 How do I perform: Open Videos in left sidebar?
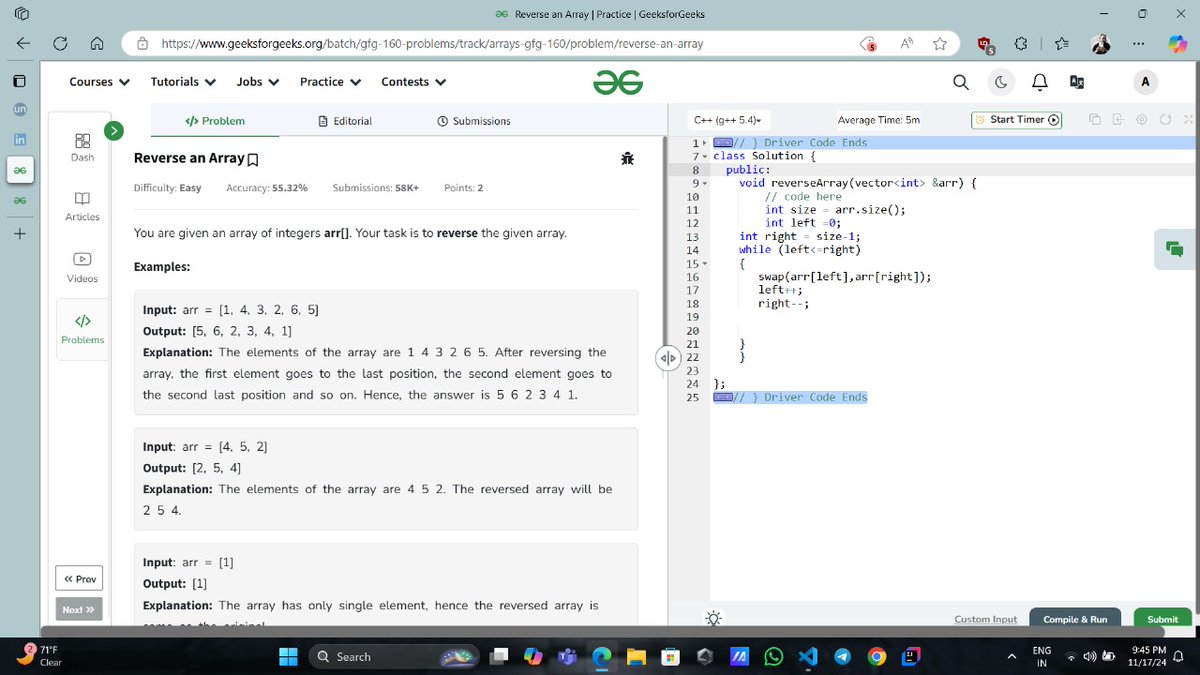(82, 267)
